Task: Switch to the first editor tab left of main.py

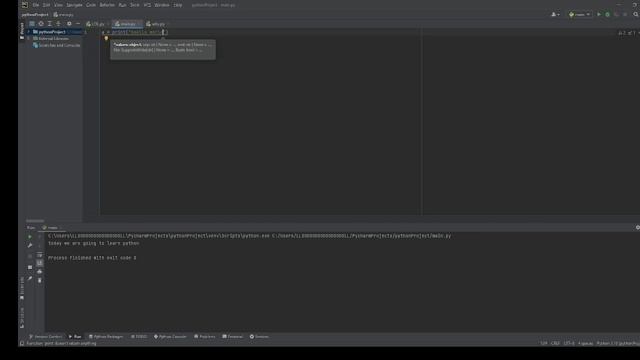Action: tap(96, 24)
